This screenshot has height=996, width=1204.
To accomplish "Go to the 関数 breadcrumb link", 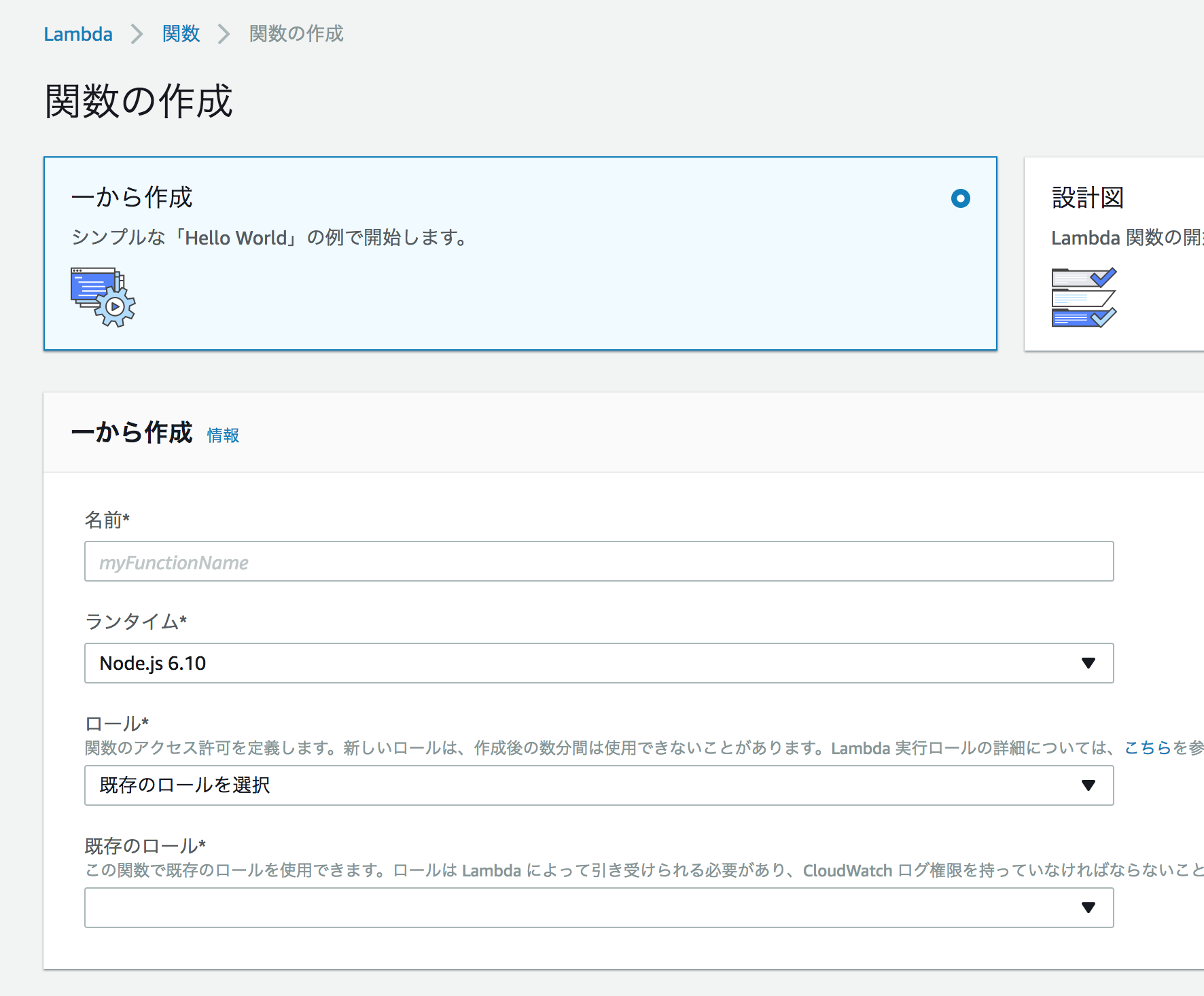I will pos(181,34).
